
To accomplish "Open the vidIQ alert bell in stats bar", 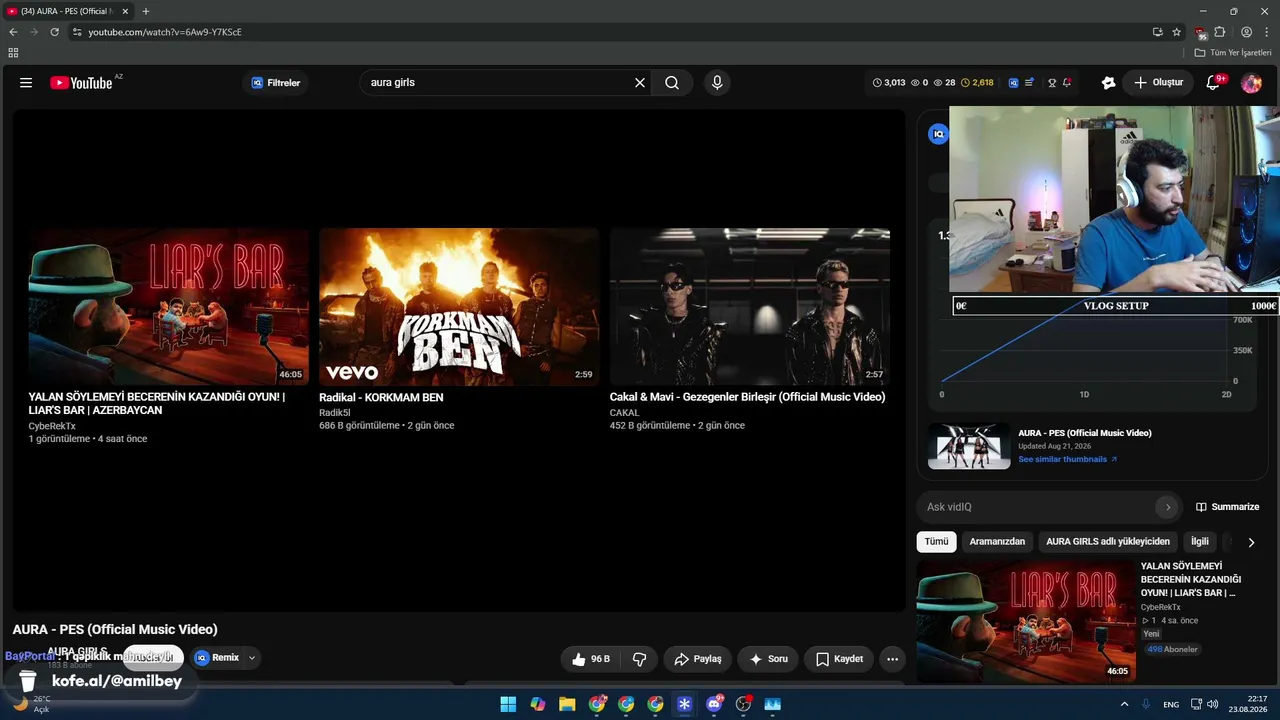I will click(1067, 83).
